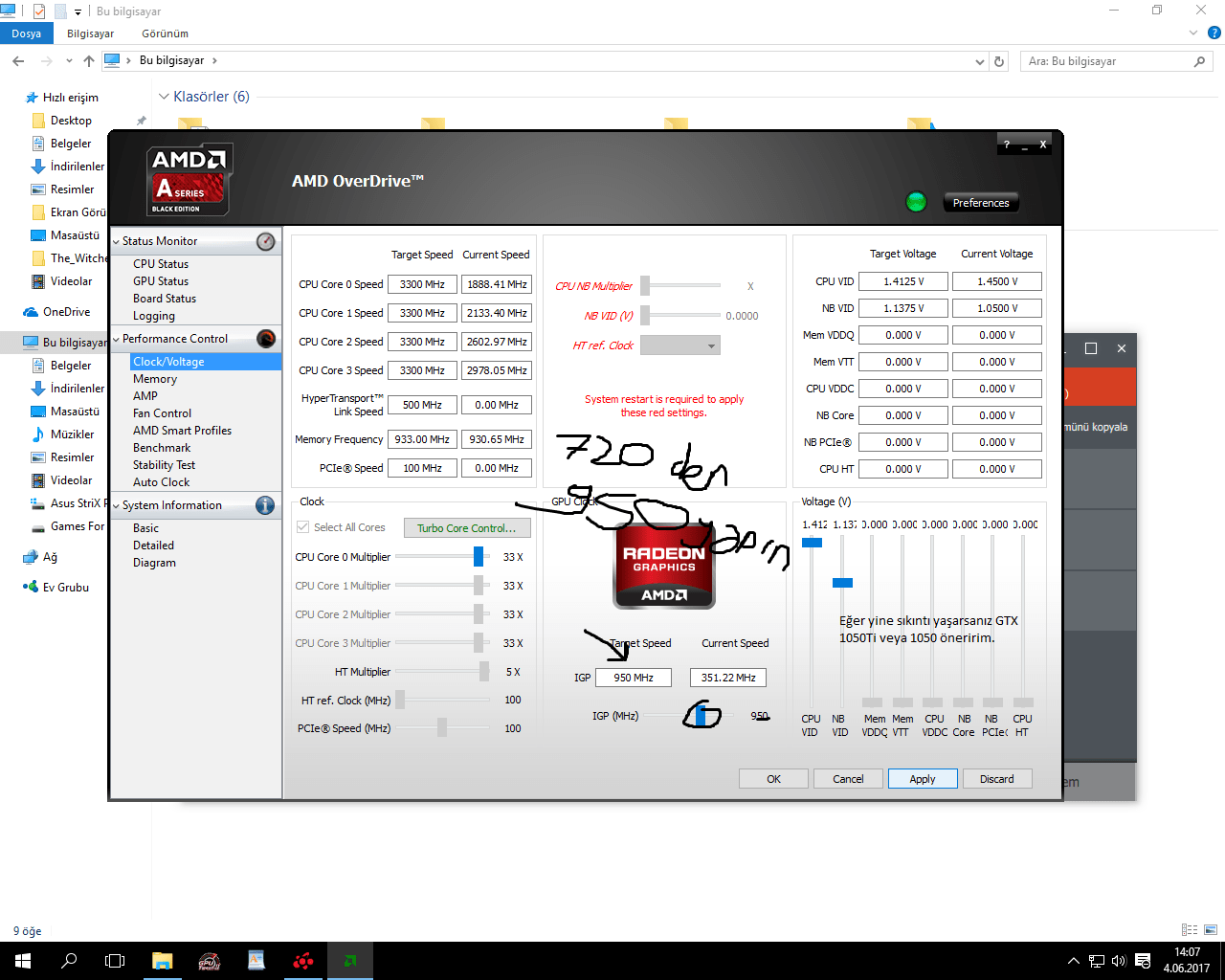Click the Turbo Core Control button

467,528
